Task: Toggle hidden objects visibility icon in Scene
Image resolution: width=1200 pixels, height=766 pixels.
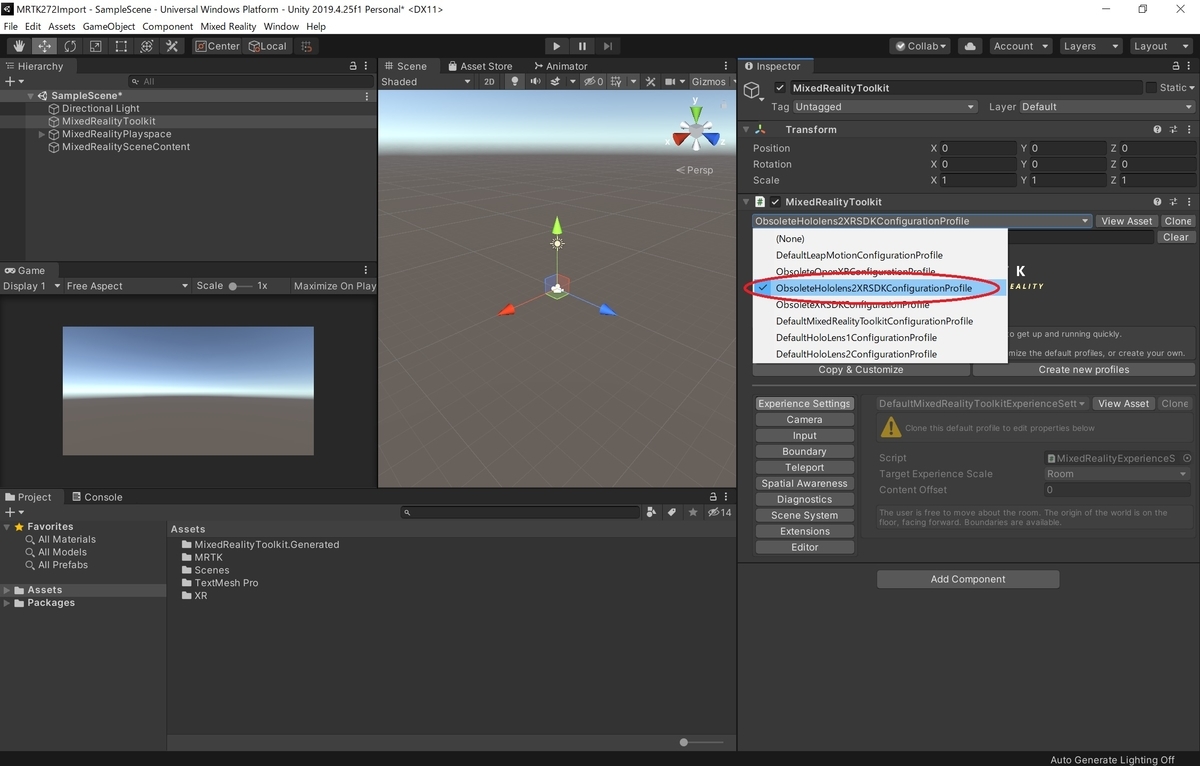Action: [x=594, y=82]
